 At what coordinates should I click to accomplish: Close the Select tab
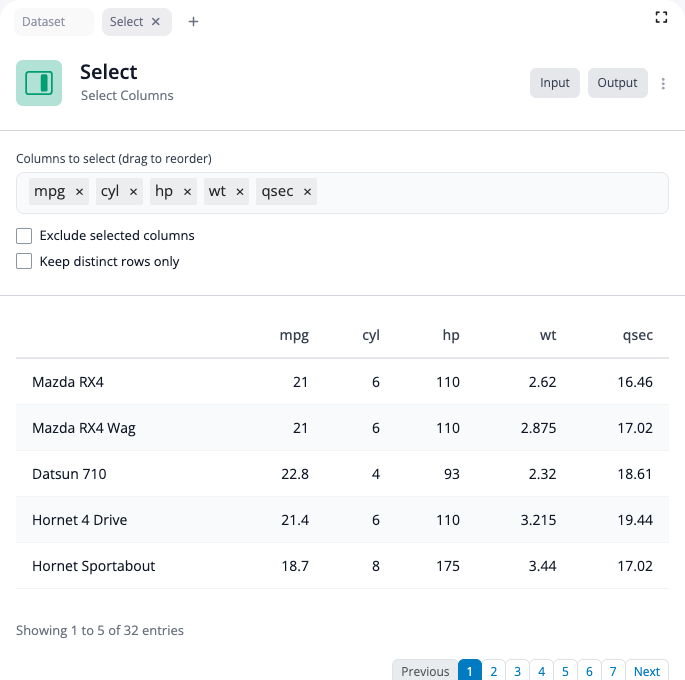(x=156, y=22)
